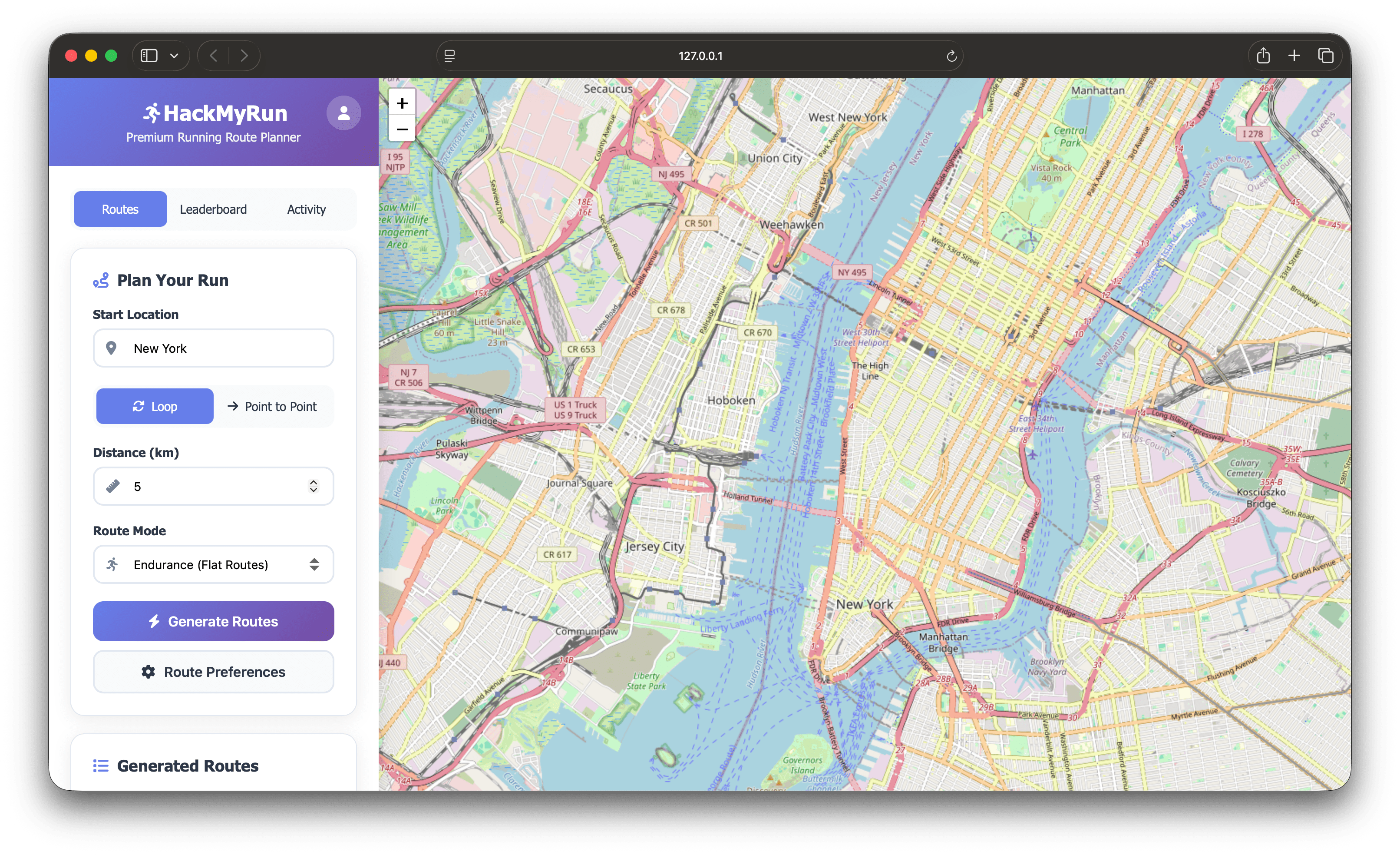Open the user profile avatar icon

[343, 113]
